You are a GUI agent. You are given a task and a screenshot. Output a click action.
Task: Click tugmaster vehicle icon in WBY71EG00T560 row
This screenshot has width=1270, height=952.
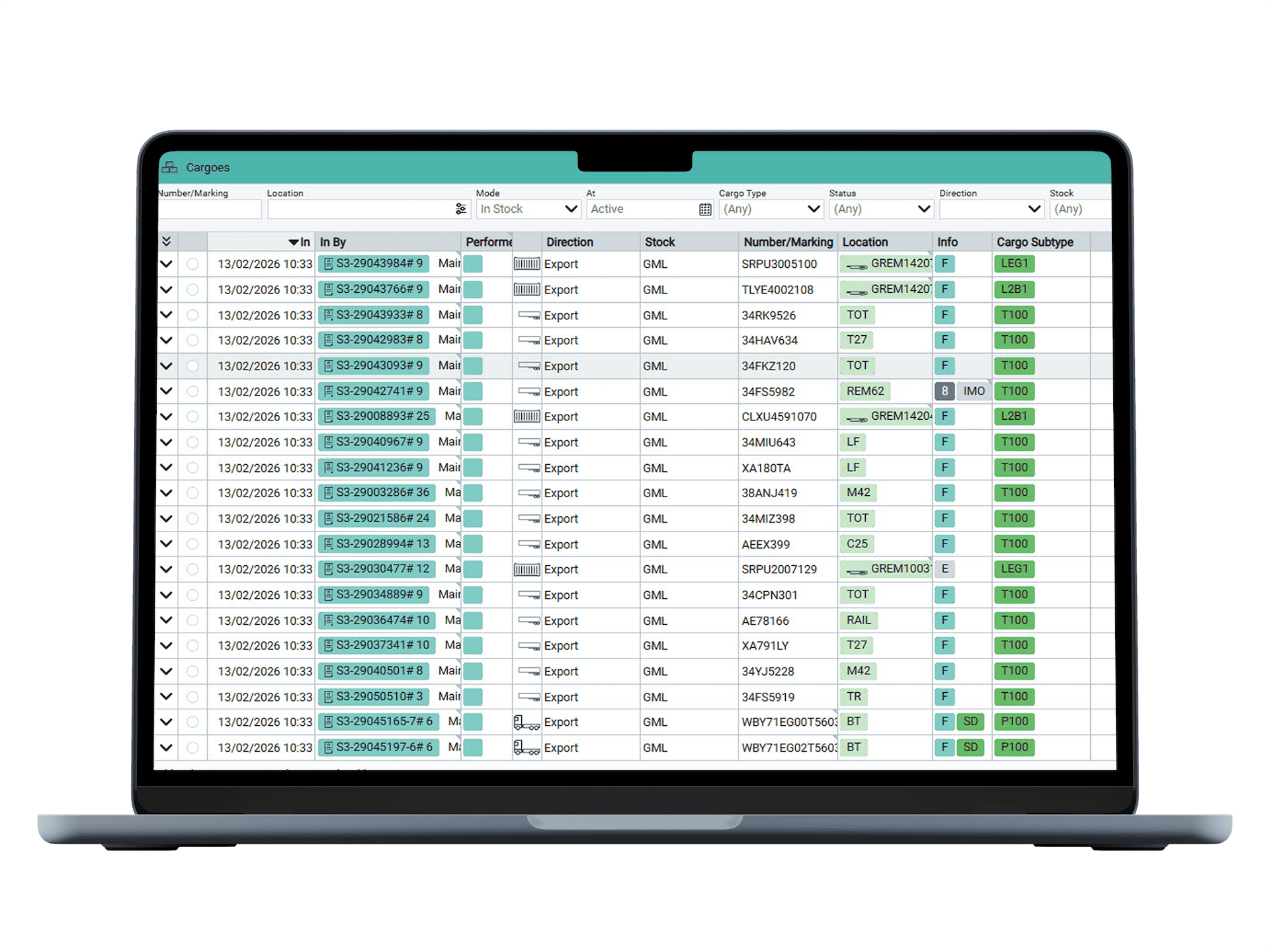[527, 723]
